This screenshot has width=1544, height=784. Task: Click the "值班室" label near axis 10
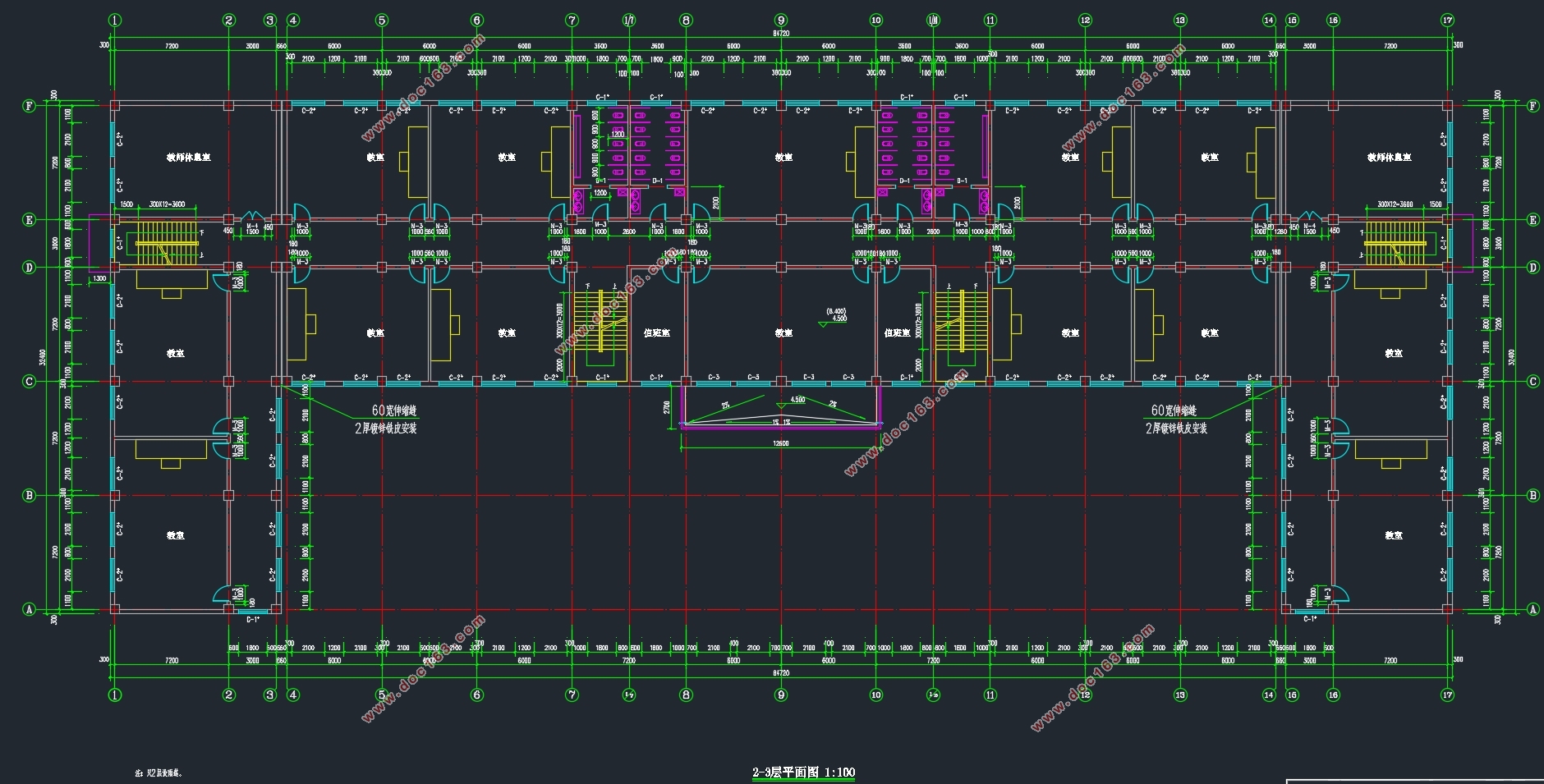tap(897, 333)
